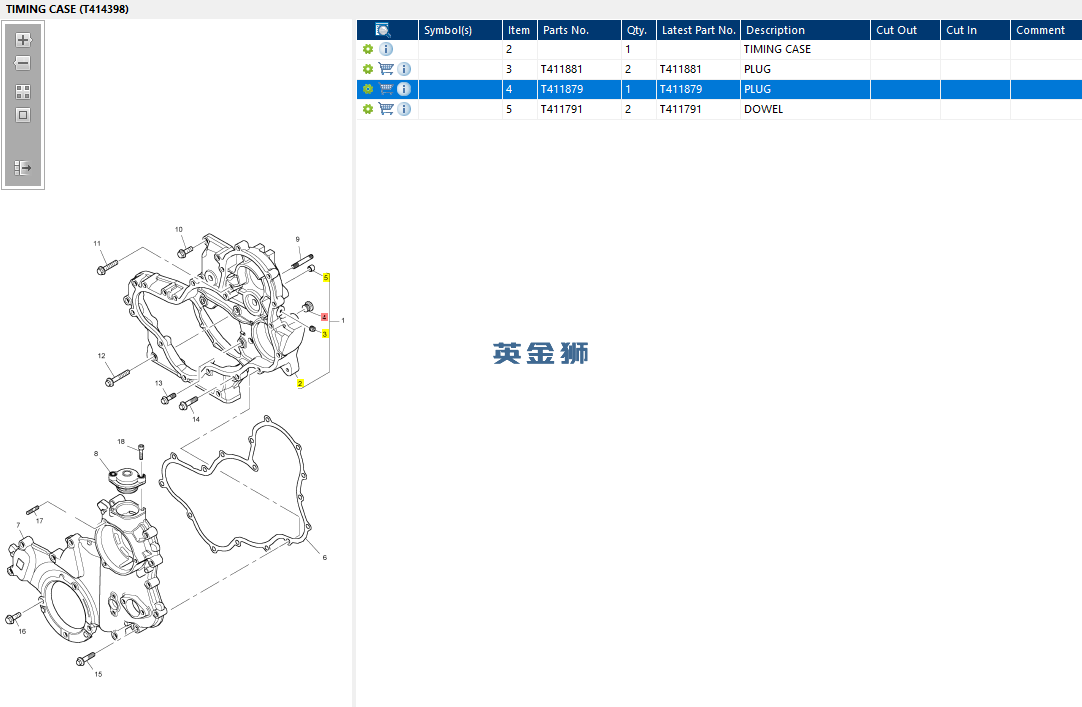1082x707 pixels.
Task: Add T411879 PLUG to cart
Action: tap(386, 89)
